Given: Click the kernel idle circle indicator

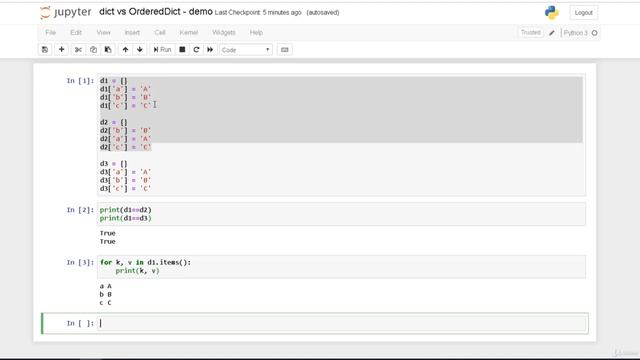Looking at the screenshot, I should tap(594, 33).
